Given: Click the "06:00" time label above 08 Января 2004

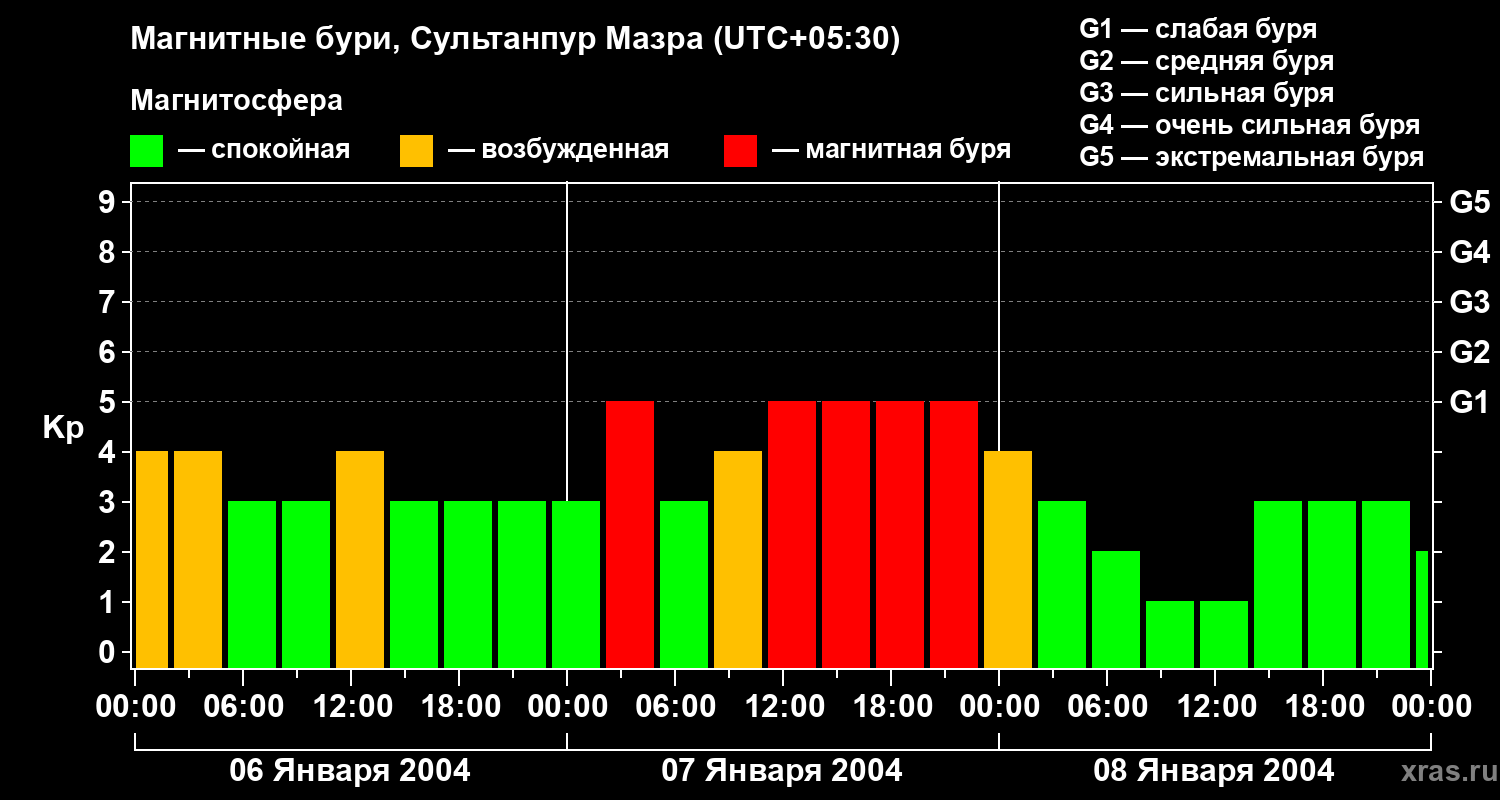Looking at the screenshot, I should tap(1108, 707).
